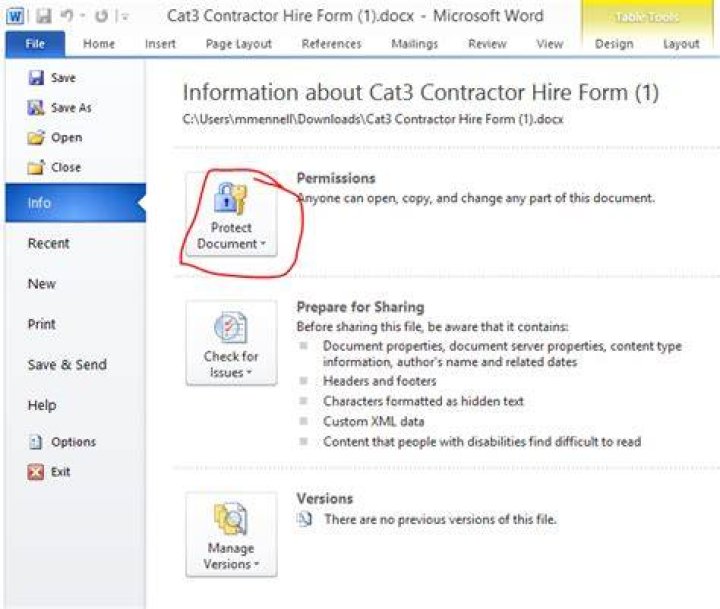Click the Prepare for Sharing heading
720x609 pixels.
[x=360, y=307]
